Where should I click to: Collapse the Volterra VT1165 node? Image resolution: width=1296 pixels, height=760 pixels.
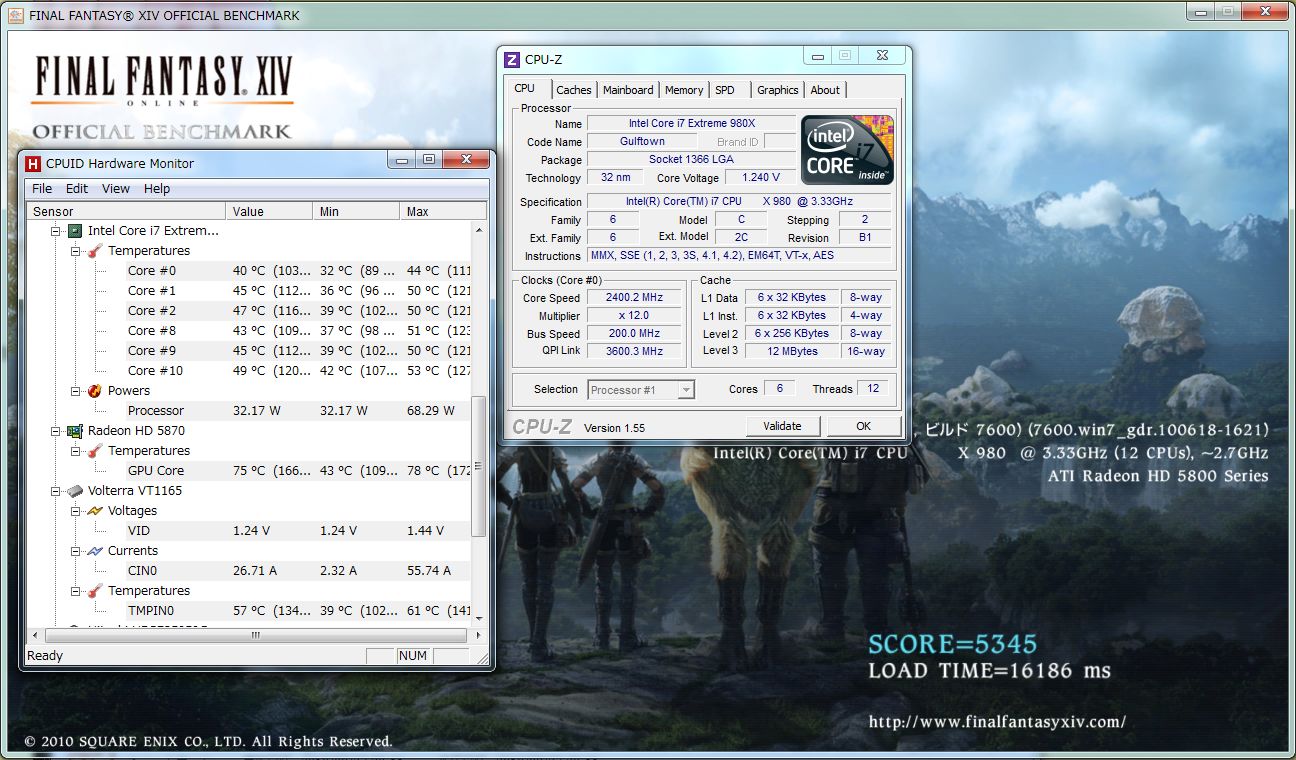coord(56,491)
